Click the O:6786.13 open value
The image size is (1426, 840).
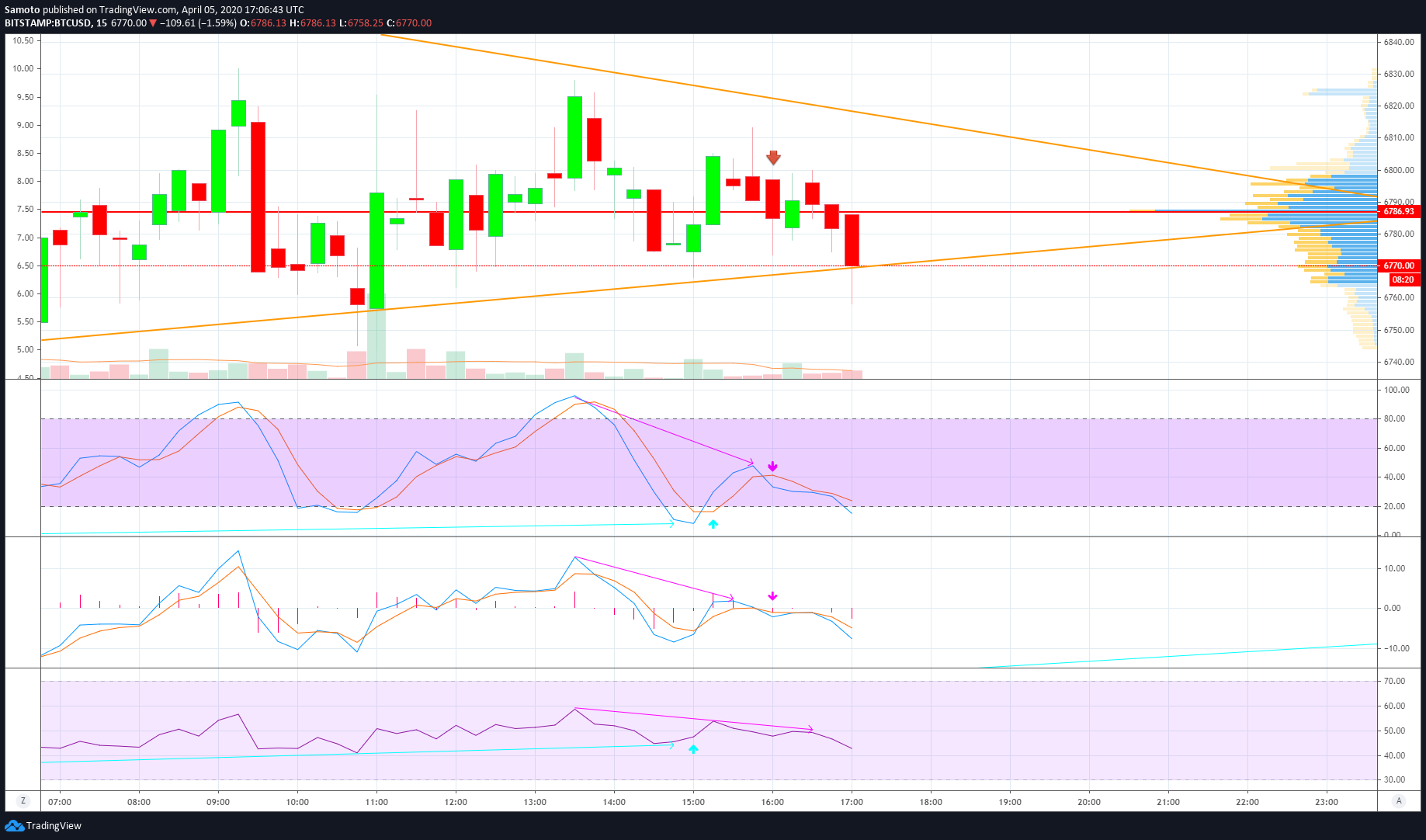[263, 23]
